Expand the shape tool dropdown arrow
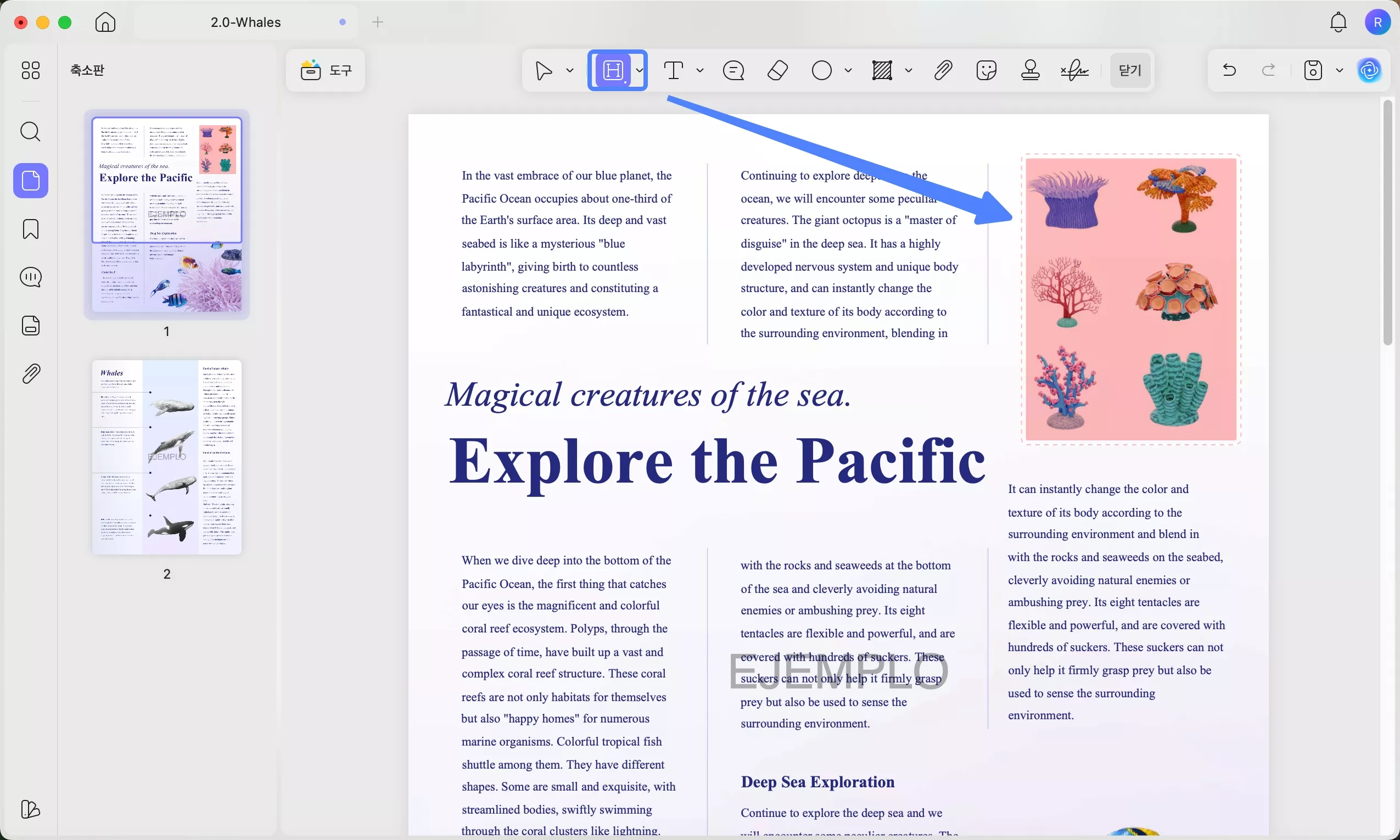This screenshot has width=1400, height=840. [x=848, y=71]
